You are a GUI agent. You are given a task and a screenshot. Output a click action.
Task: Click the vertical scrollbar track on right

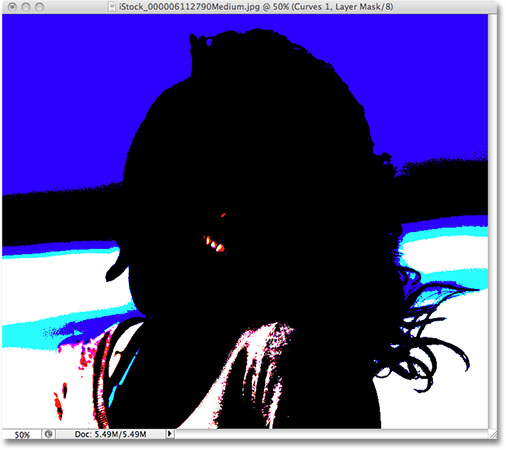tap(492, 222)
